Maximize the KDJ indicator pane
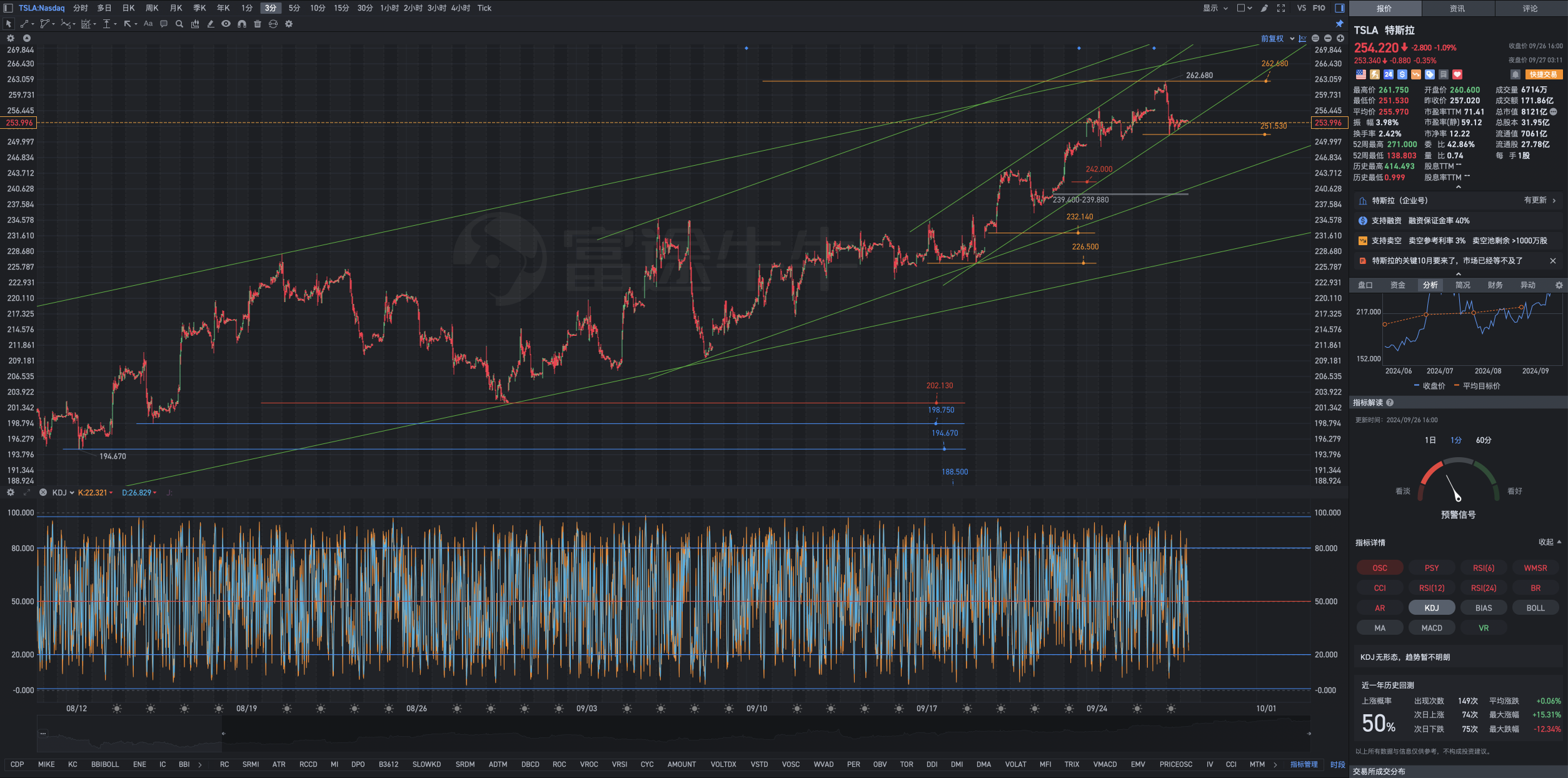This screenshot has width=1568, height=778. [27, 492]
